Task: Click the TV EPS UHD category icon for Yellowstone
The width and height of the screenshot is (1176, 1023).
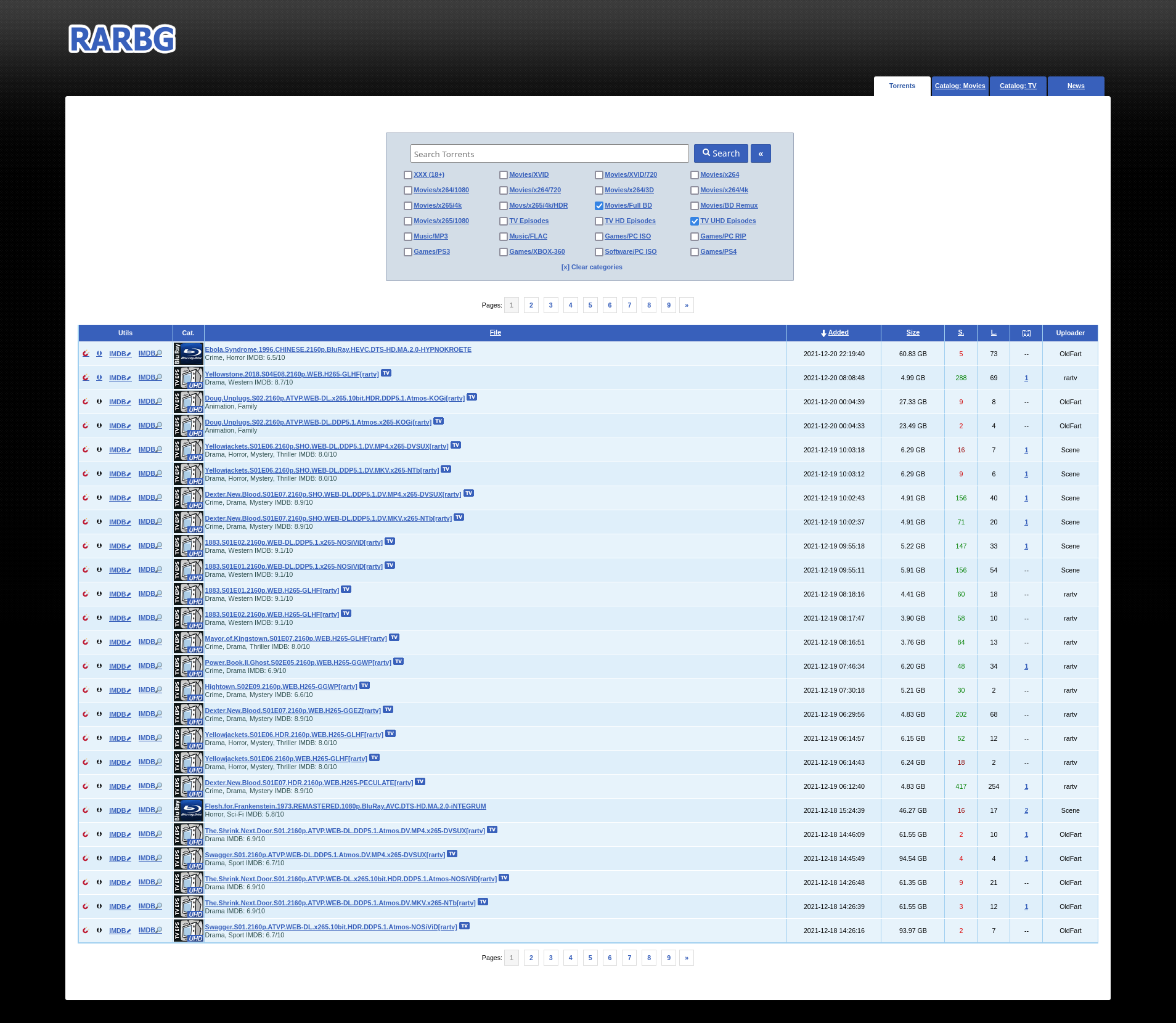Action: click(x=189, y=378)
